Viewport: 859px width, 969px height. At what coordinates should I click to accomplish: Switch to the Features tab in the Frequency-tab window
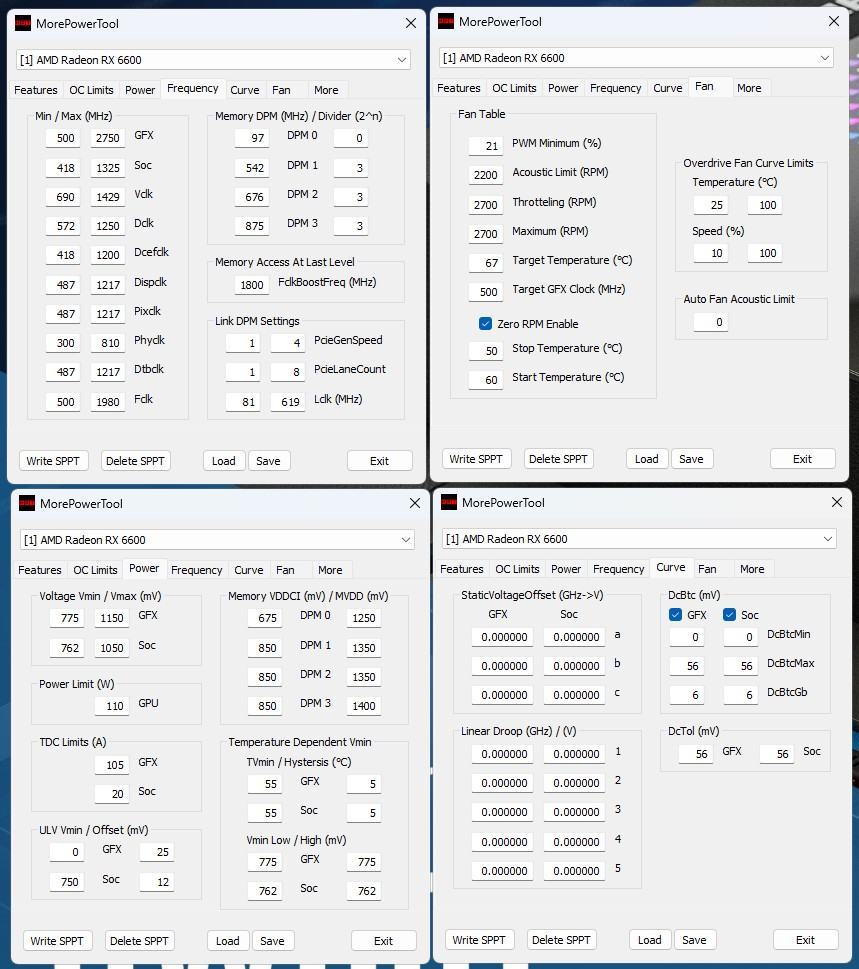[x=36, y=90]
